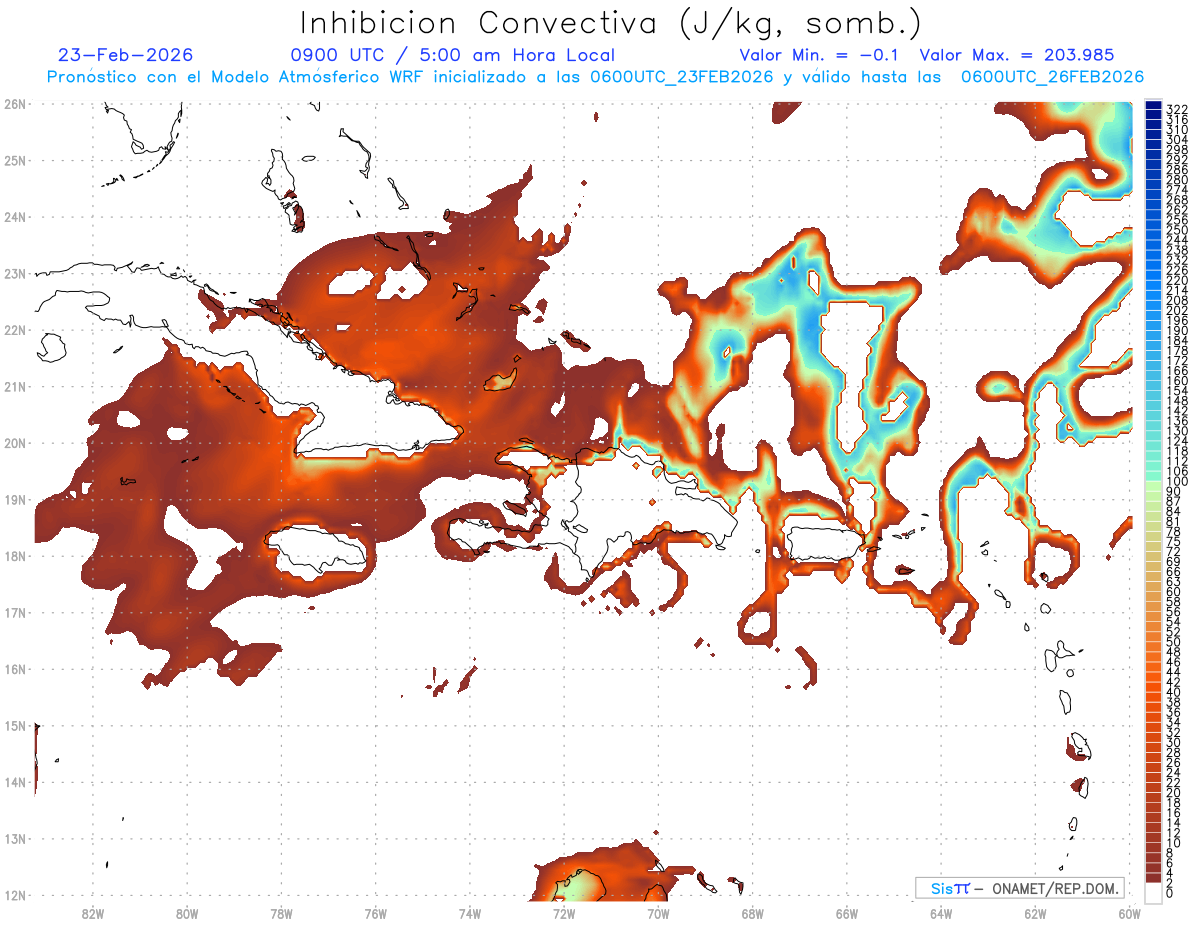This screenshot has height=927, width=1200.
Task: Click the 17N latitude label
Action: (14, 612)
